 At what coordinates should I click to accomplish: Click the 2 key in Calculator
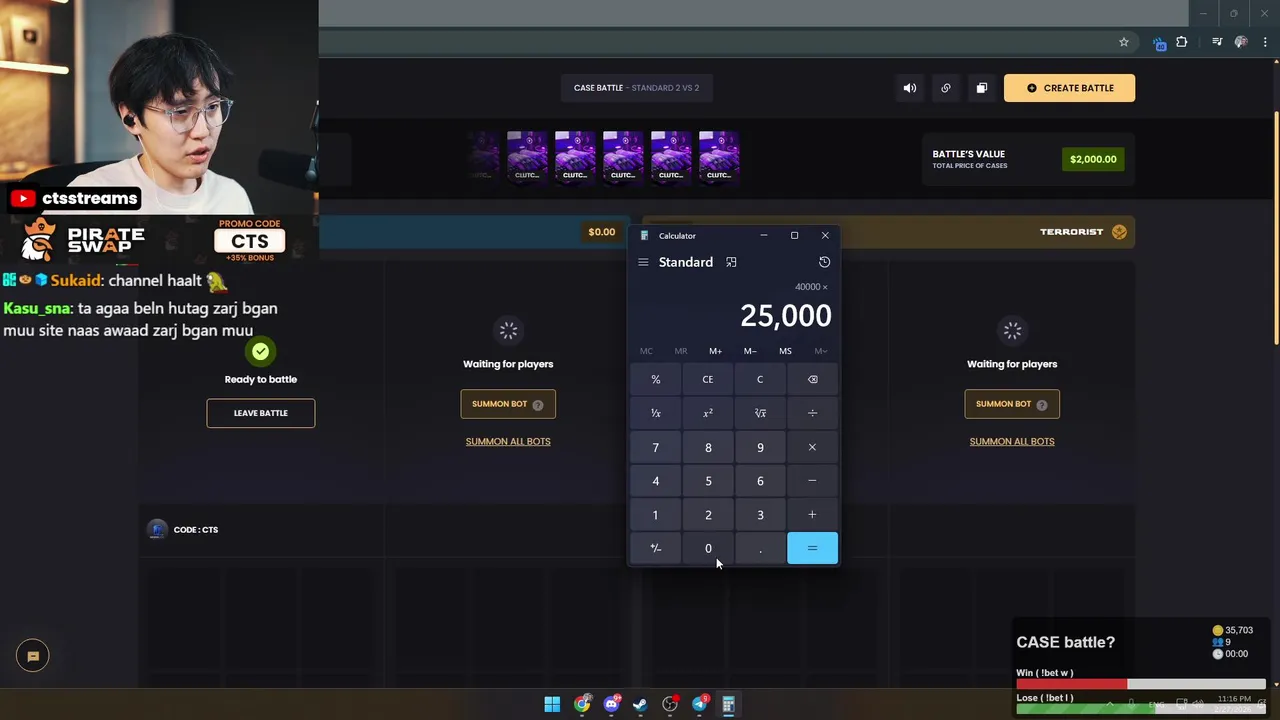(708, 515)
